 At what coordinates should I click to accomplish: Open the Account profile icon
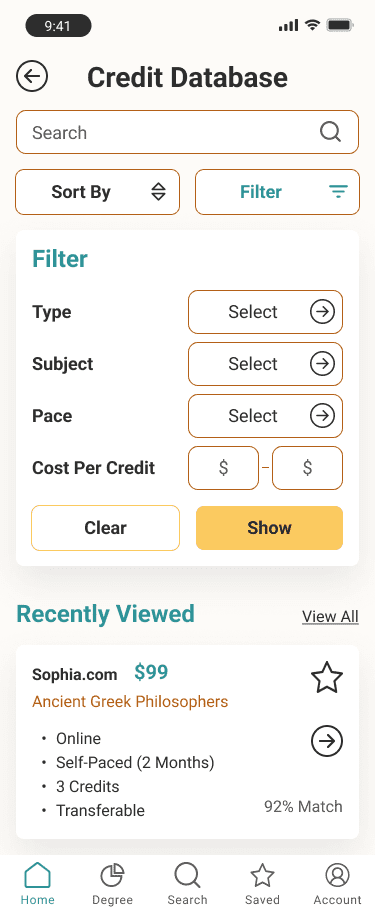pos(337,876)
